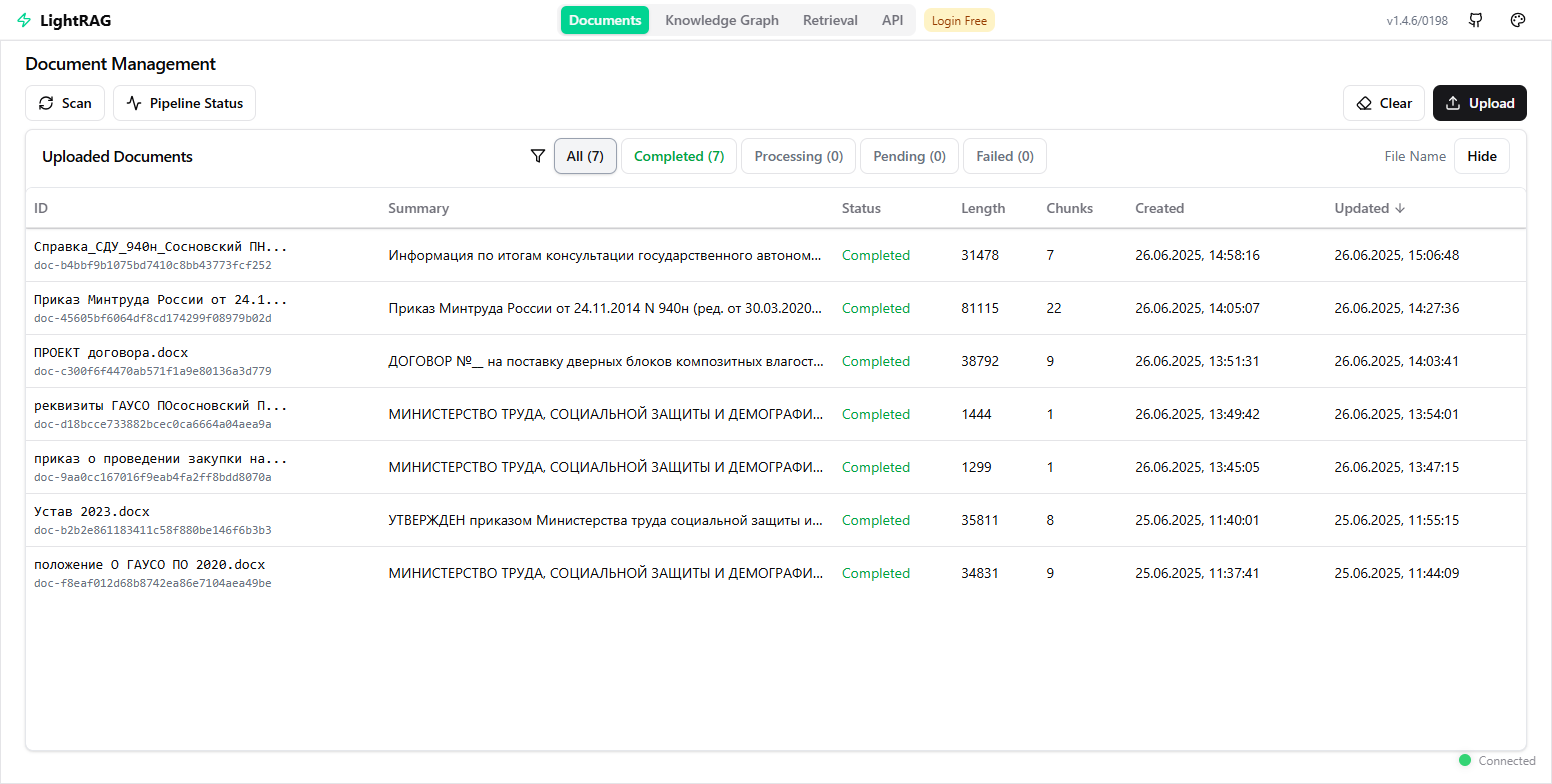Filter documents by Completed (7)
1552x784 pixels.
(679, 156)
